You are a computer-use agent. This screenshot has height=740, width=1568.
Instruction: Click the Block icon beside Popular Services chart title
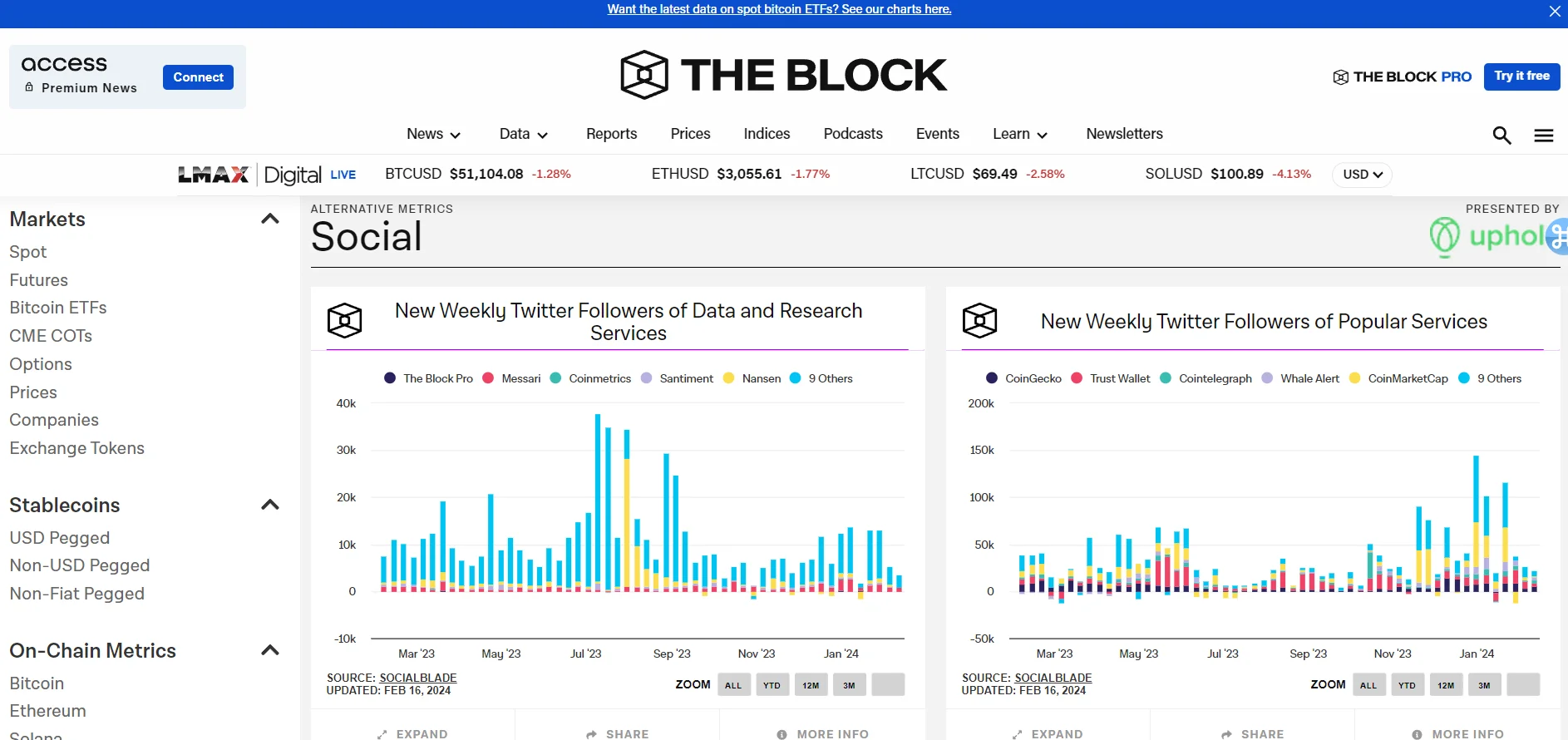pos(979,321)
